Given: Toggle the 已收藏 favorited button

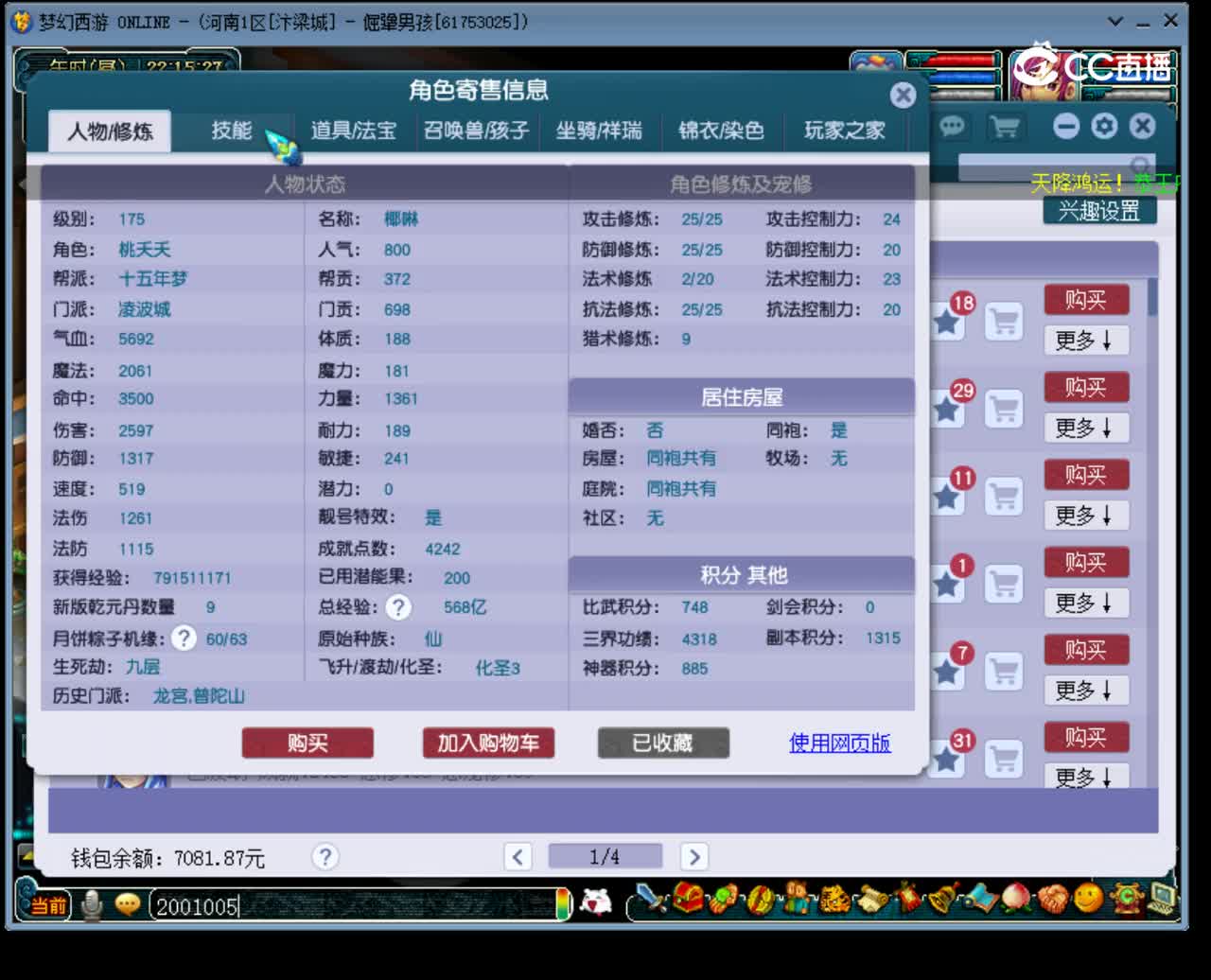Looking at the screenshot, I should [663, 743].
